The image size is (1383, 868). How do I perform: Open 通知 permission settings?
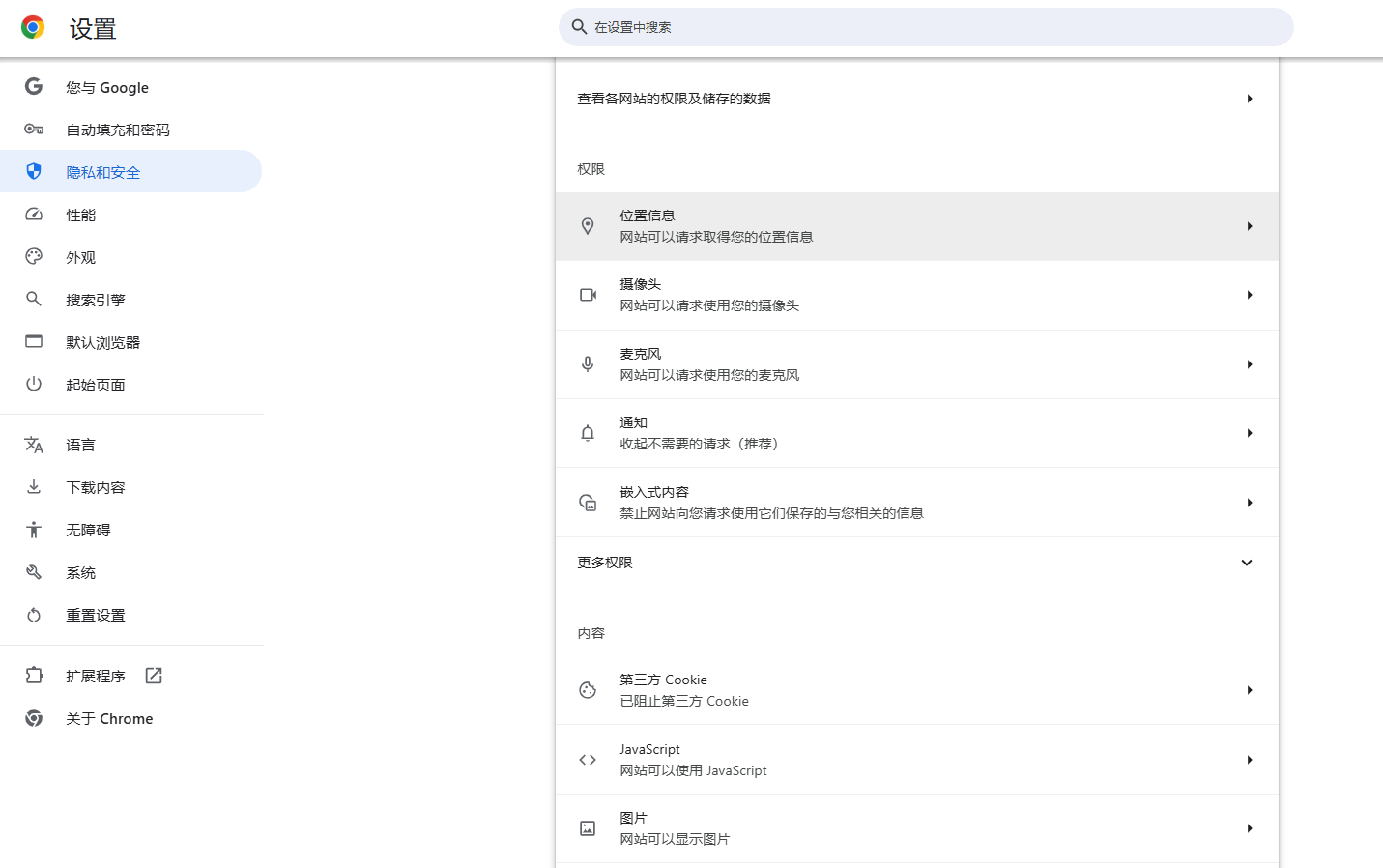click(917, 433)
